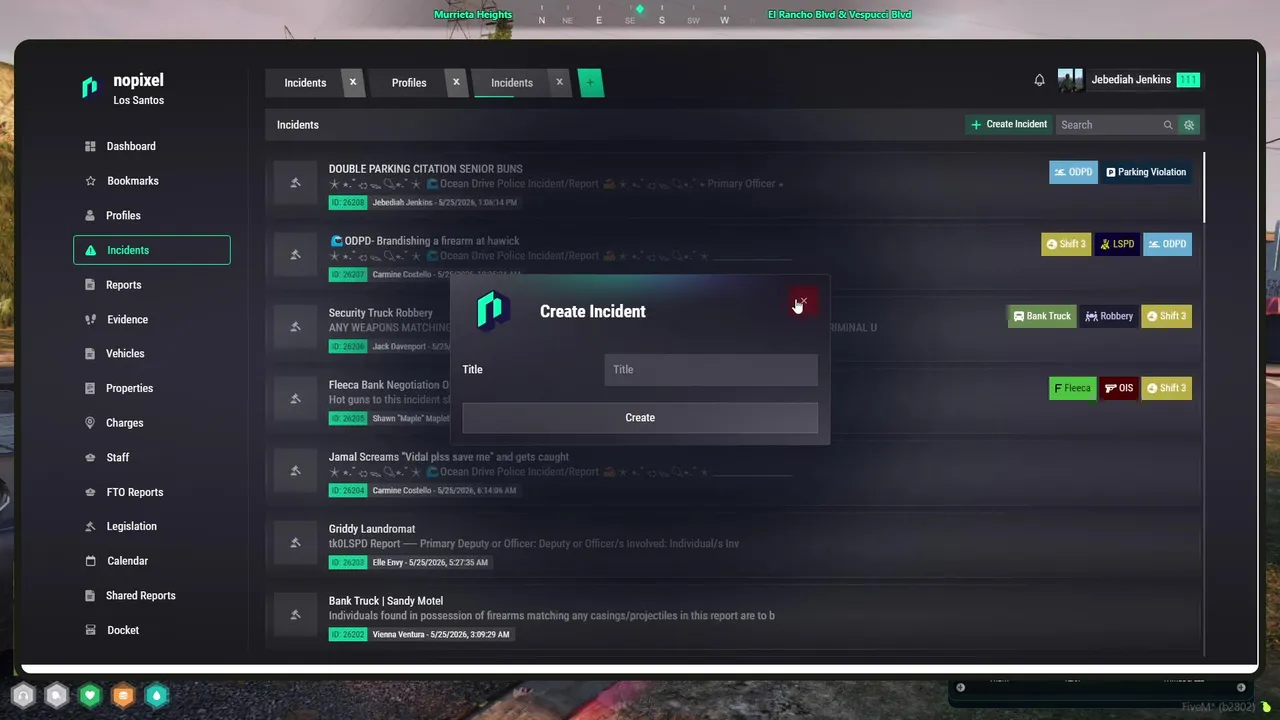Click the green 111 callsign badge
The height and width of the screenshot is (720, 1280).
point(1188,80)
